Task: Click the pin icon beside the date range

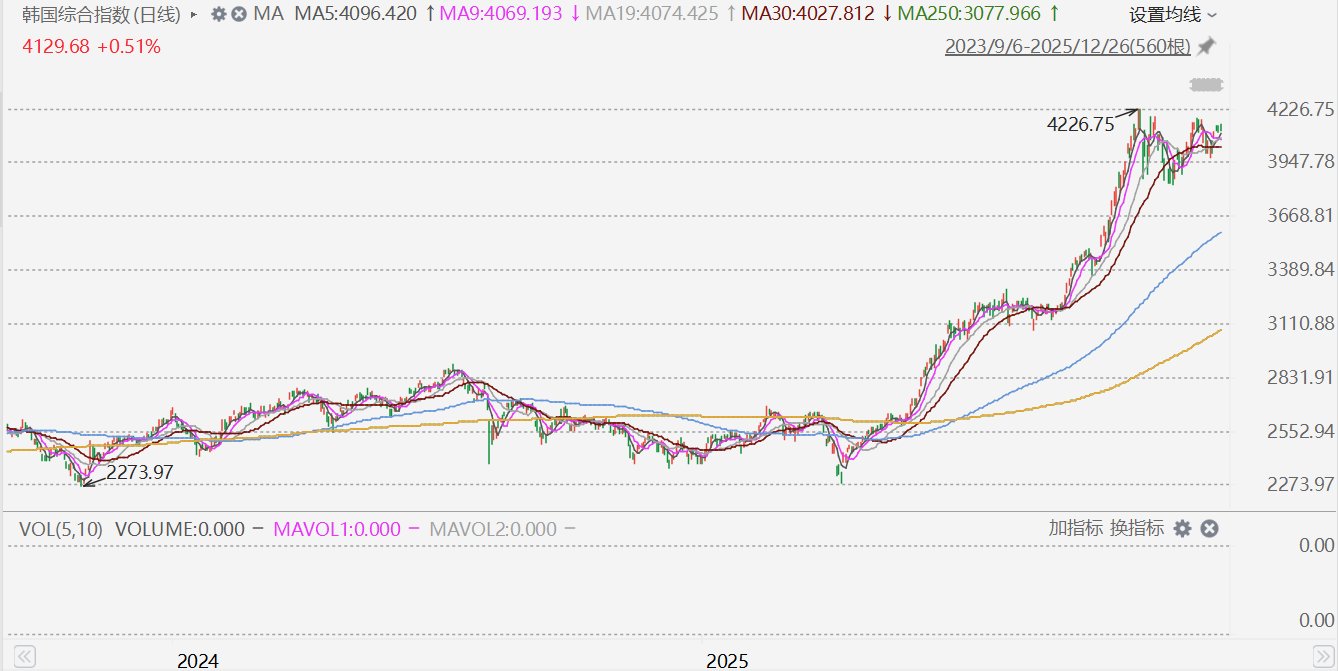Action: [x=1207, y=46]
